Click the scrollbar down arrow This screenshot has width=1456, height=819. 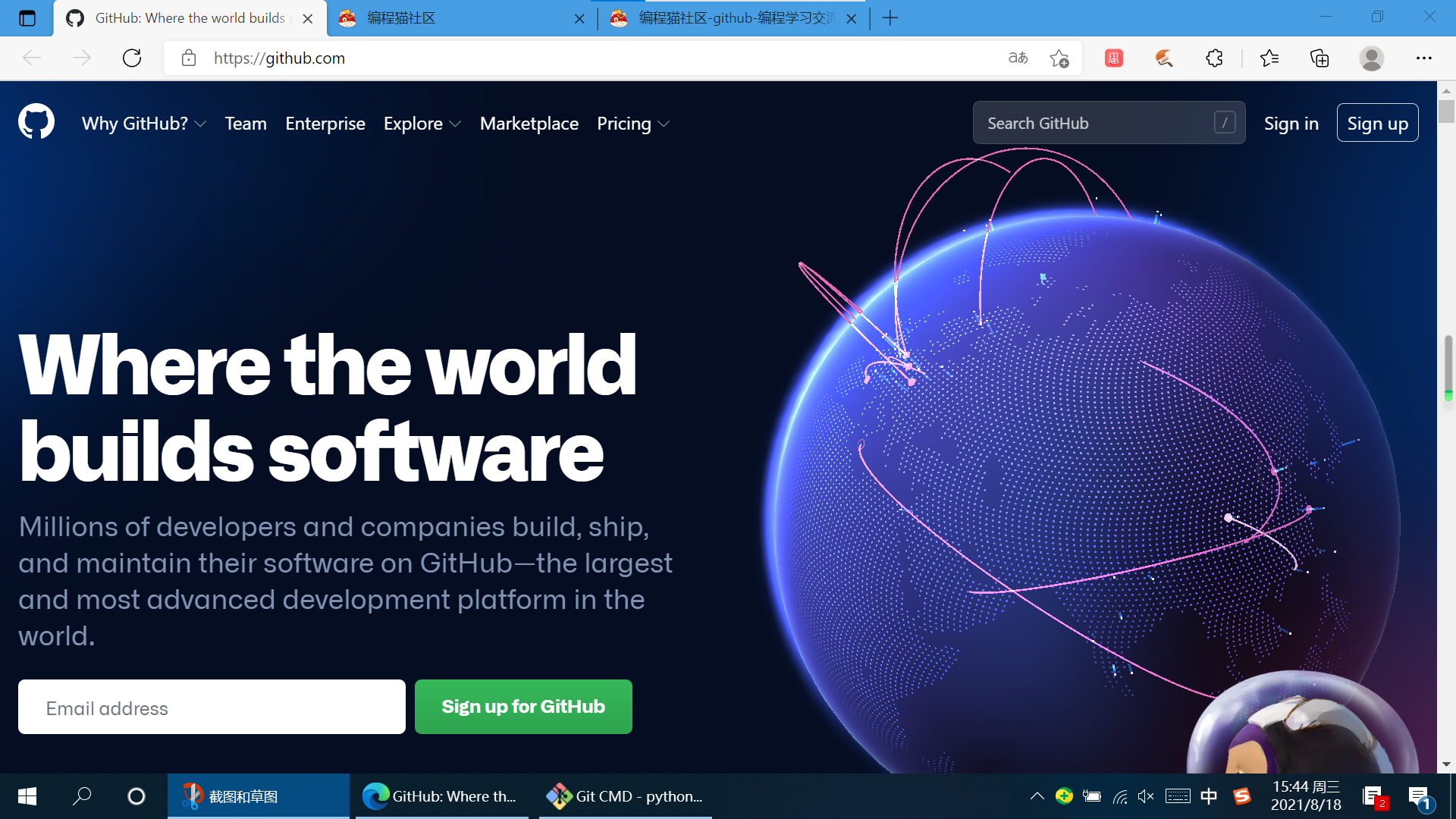tap(1447, 764)
